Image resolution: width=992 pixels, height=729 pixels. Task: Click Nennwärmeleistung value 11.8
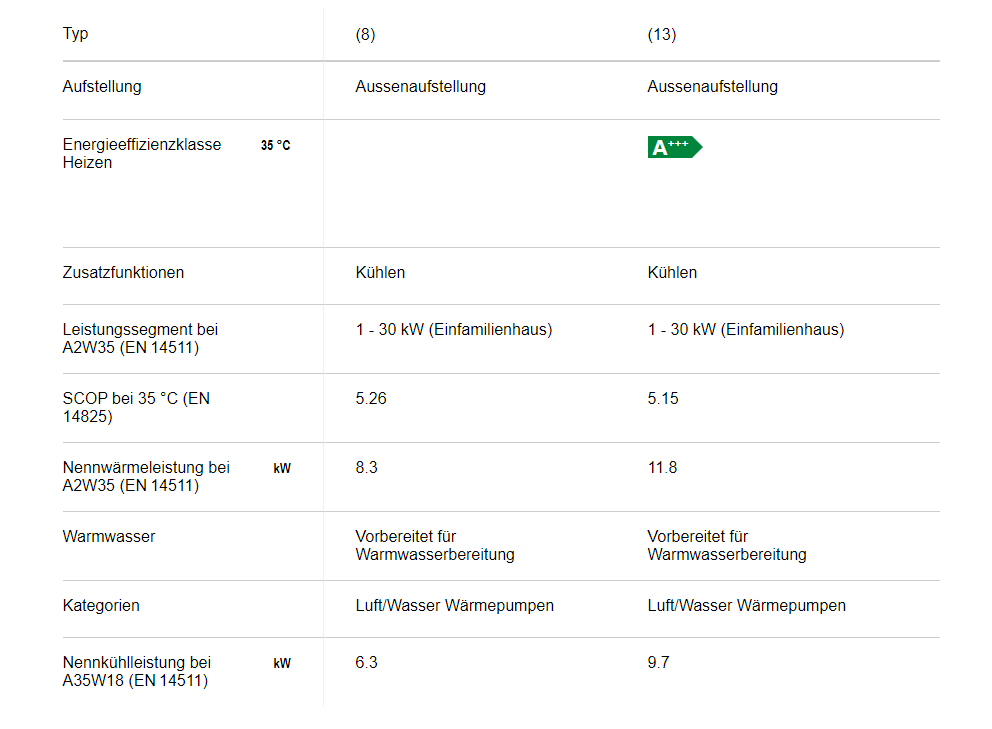click(x=662, y=467)
